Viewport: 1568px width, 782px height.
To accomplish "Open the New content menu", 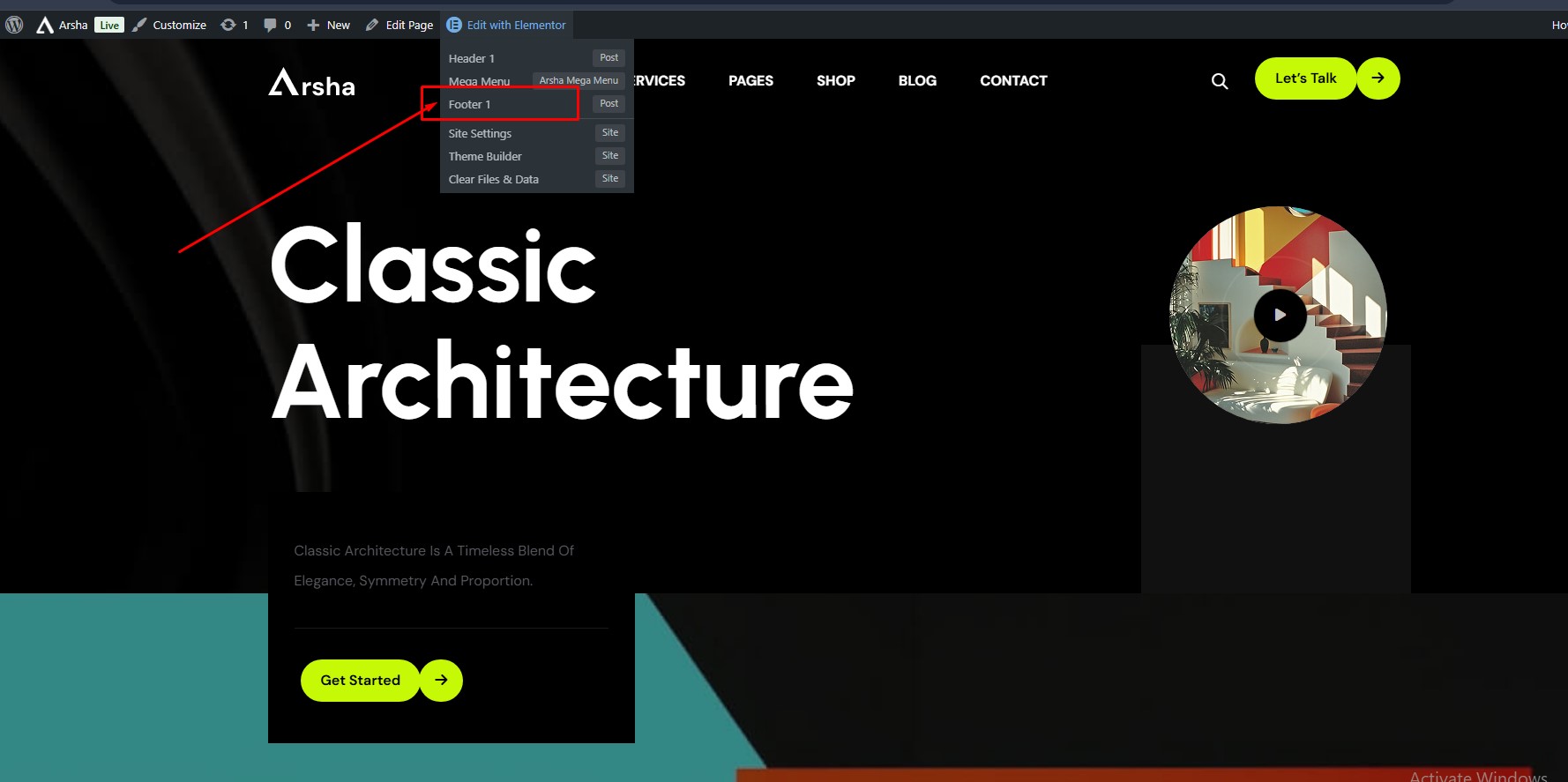I will (328, 25).
